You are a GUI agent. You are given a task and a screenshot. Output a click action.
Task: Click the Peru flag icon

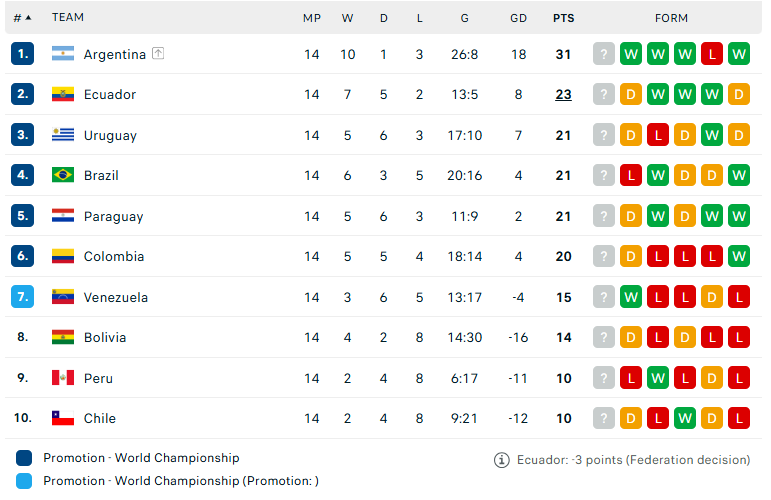(x=63, y=378)
